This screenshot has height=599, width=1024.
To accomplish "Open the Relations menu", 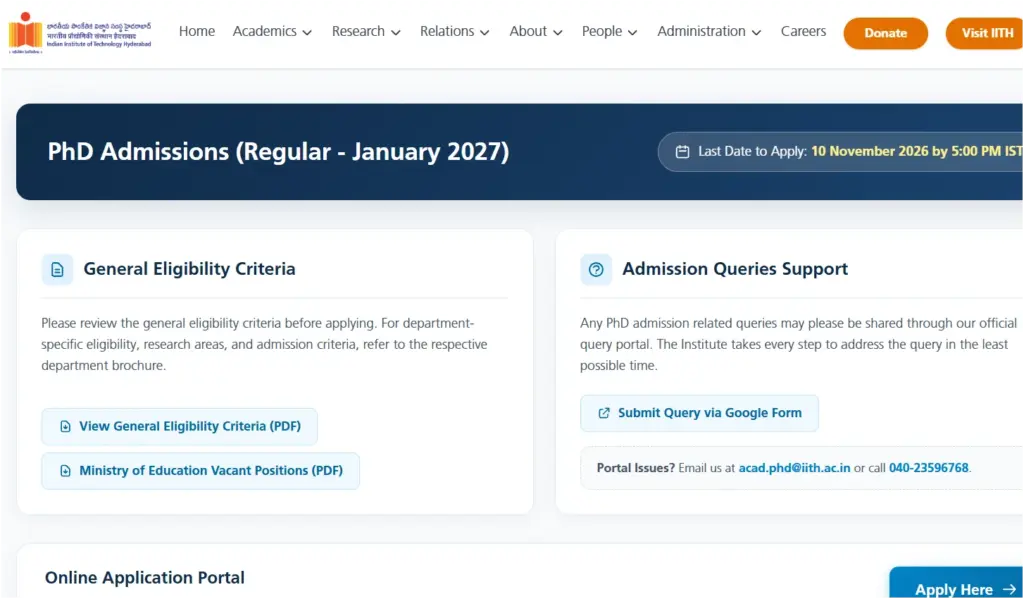I will tap(455, 31).
